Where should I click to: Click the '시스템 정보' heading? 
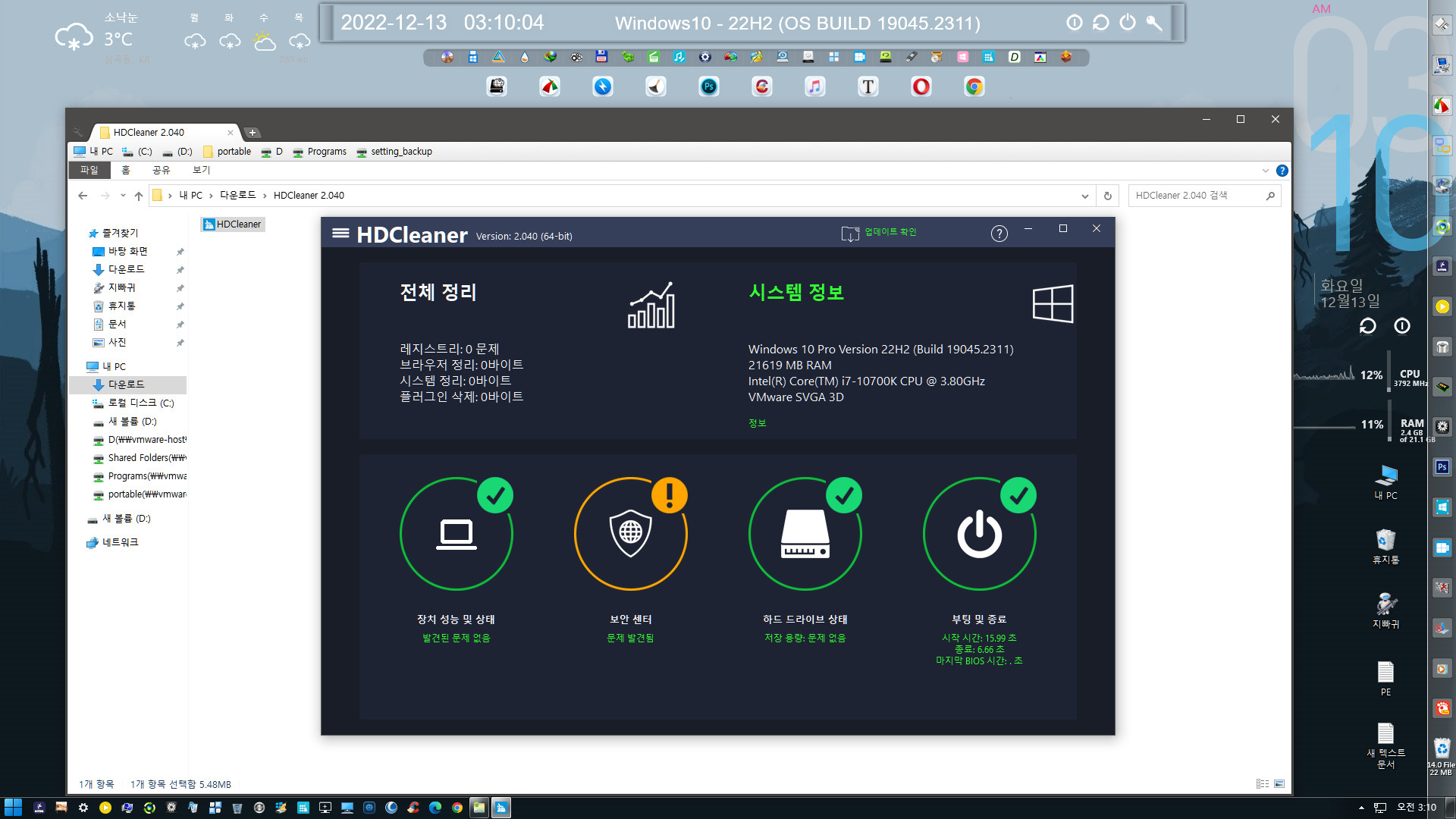(796, 292)
